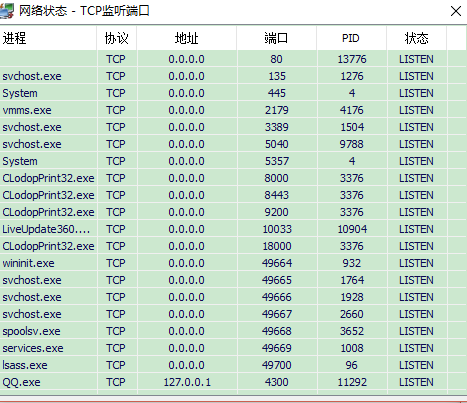Screen dimensions: 467x403
Task: Click port 49700 cell
Action: [x=277, y=365]
